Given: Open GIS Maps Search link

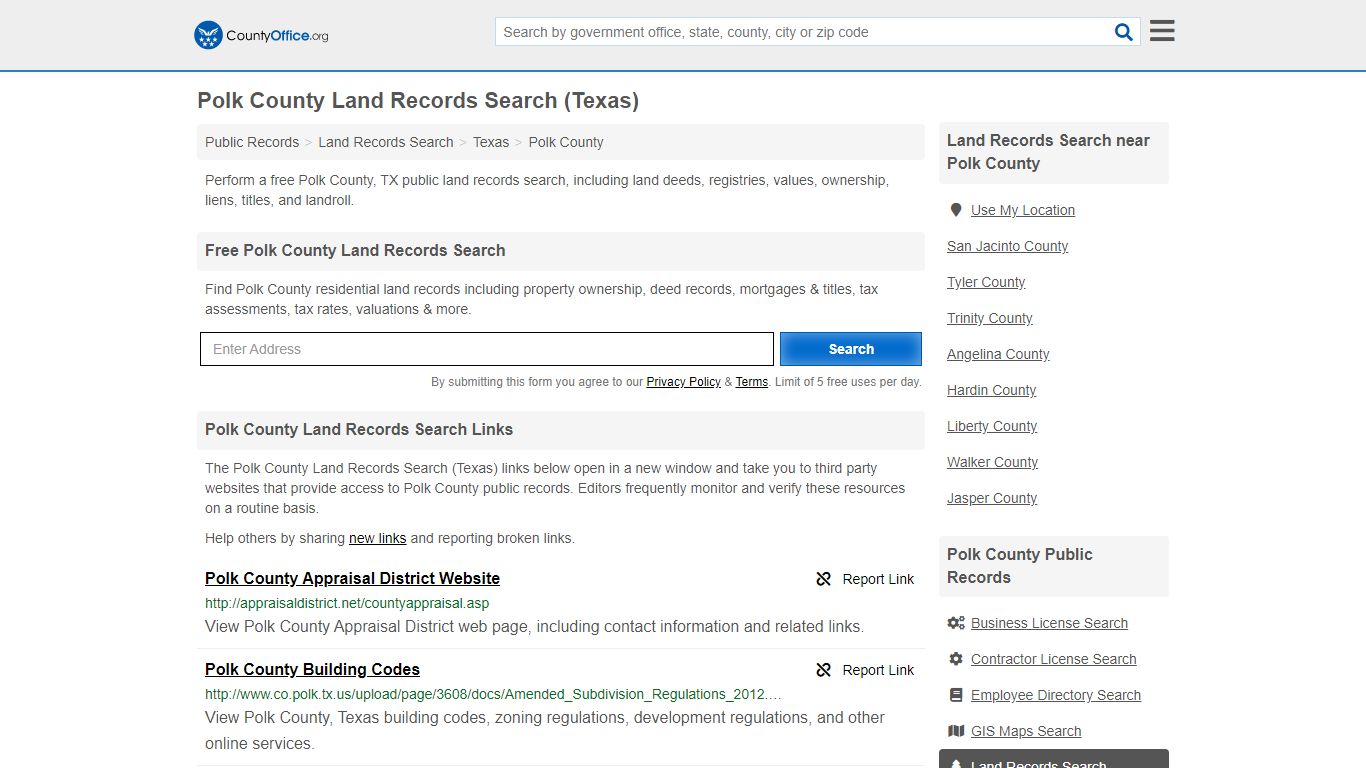Looking at the screenshot, I should click(1026, 731).
